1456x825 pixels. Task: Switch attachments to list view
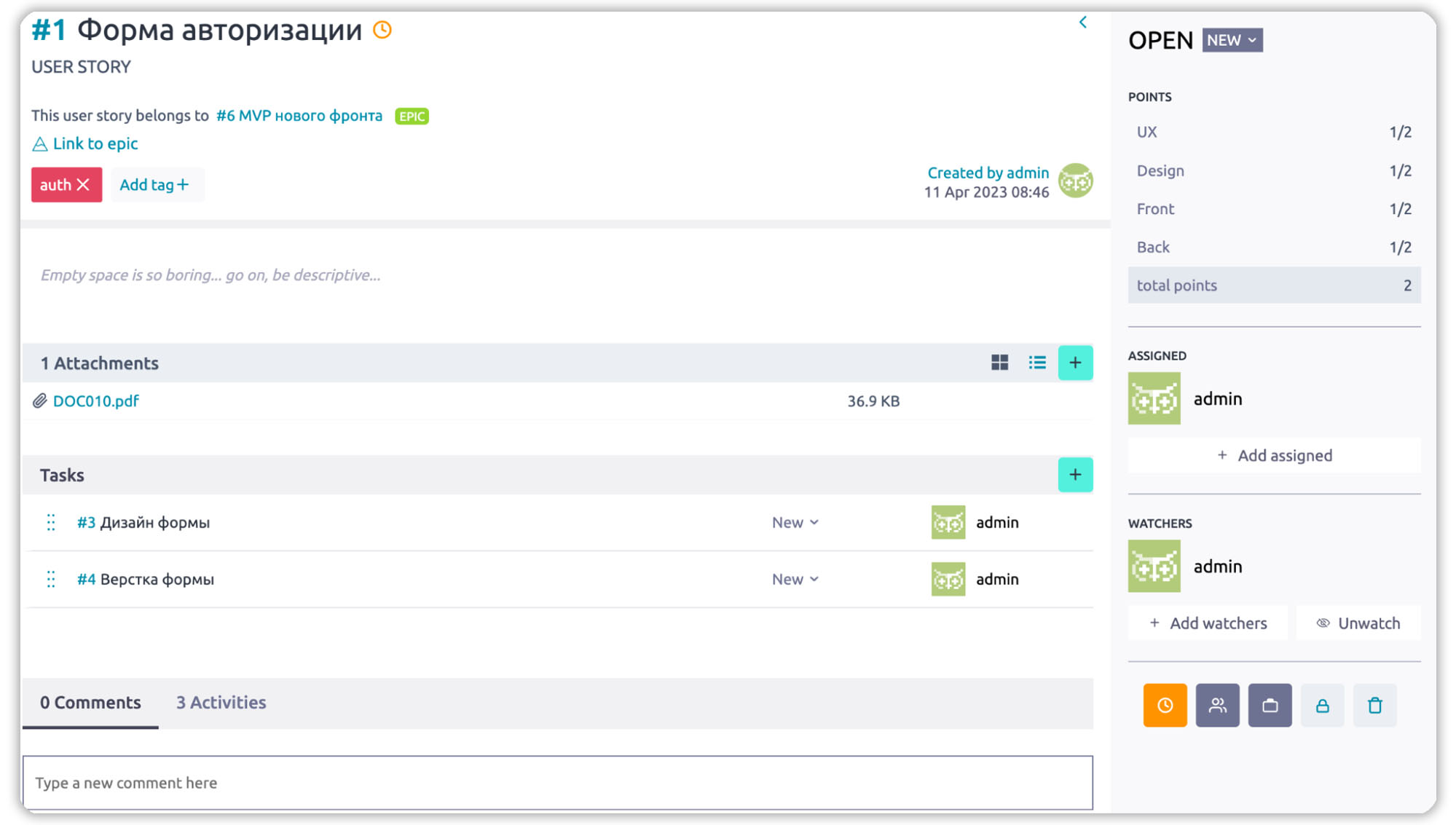tap(1036, 363)
